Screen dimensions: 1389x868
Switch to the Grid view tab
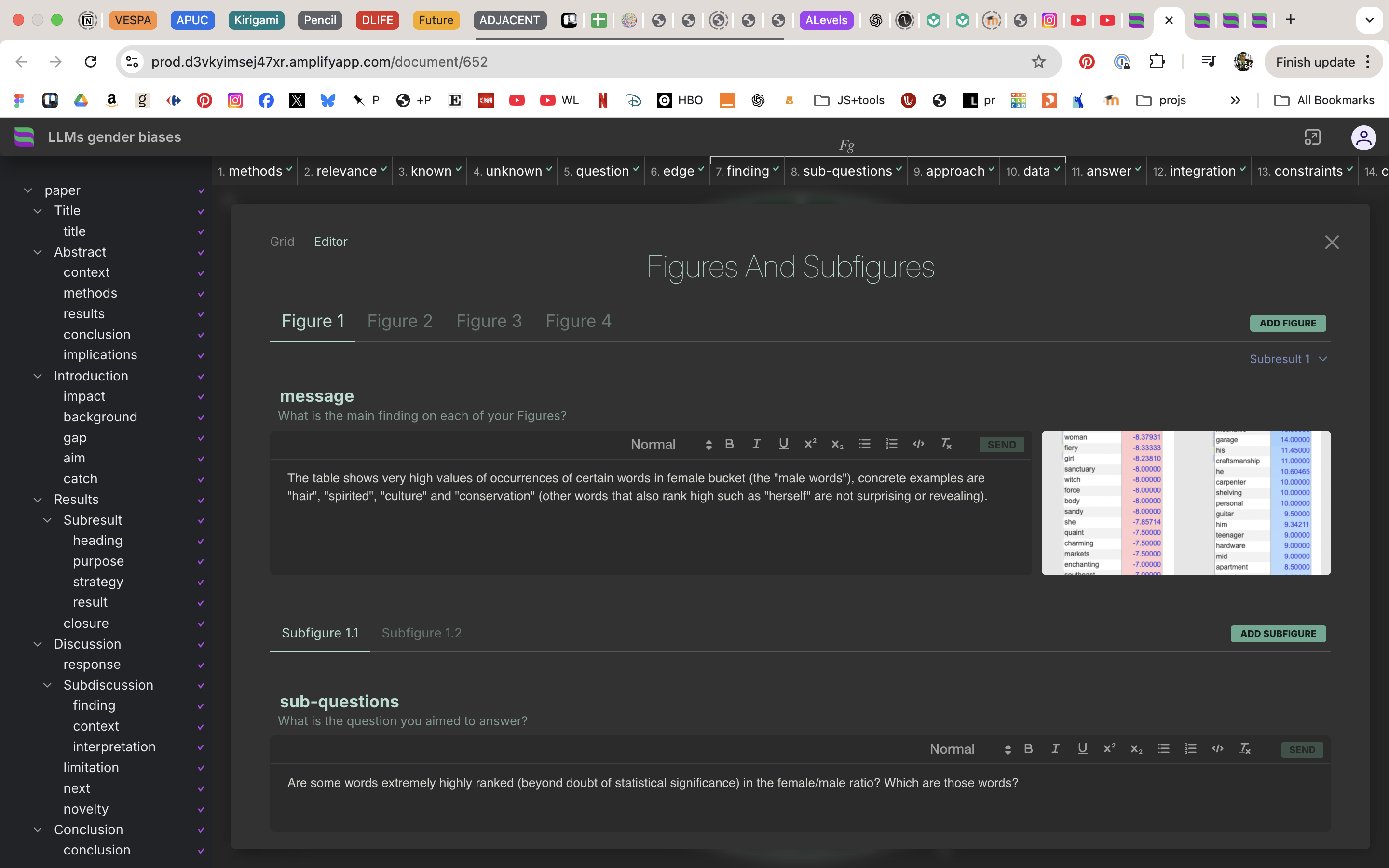click(x=282, y=242)
